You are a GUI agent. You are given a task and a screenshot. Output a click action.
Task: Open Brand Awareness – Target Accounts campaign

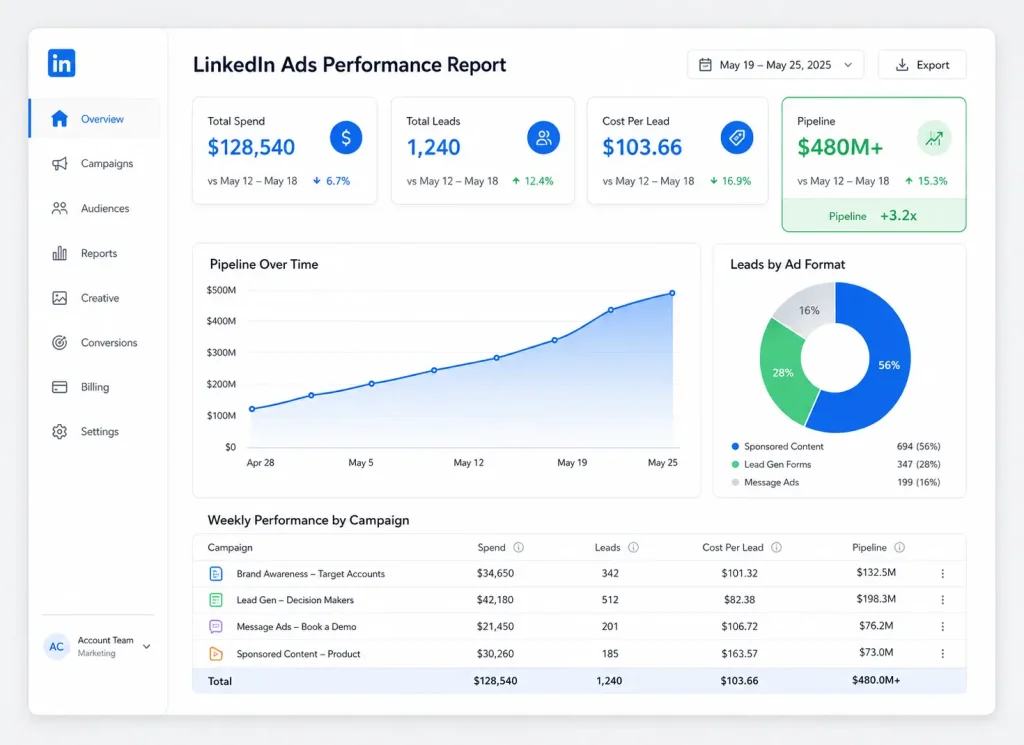[310, 573]
